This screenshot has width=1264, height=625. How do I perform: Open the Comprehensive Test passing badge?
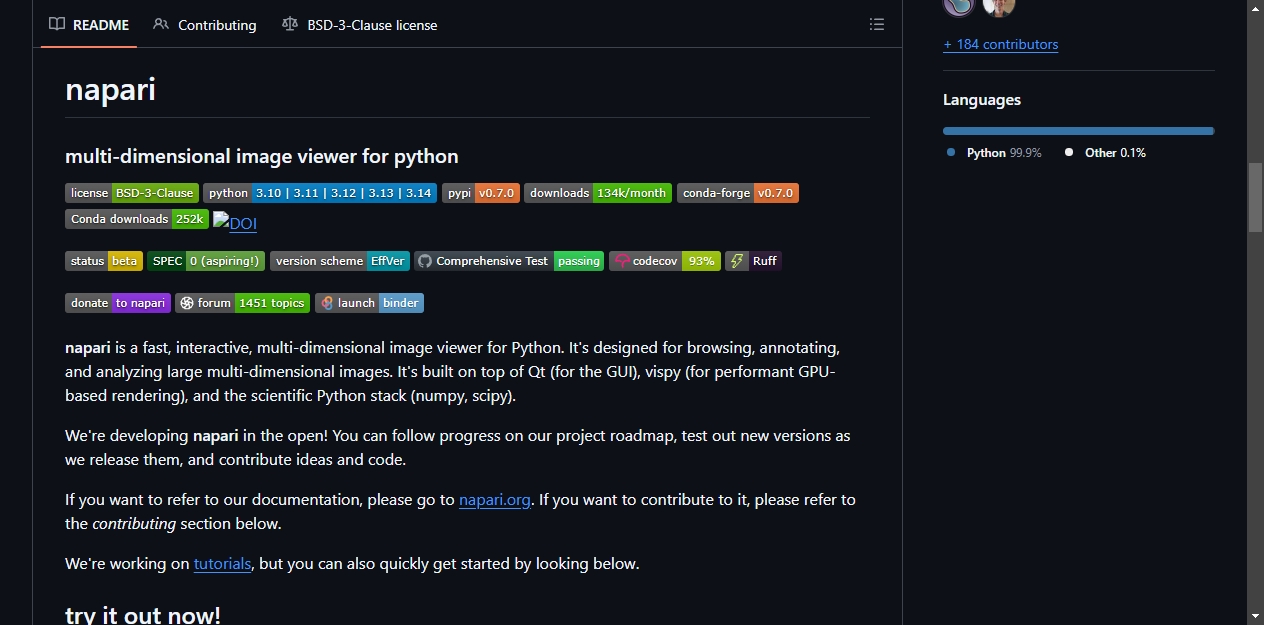tap(509, 261)
